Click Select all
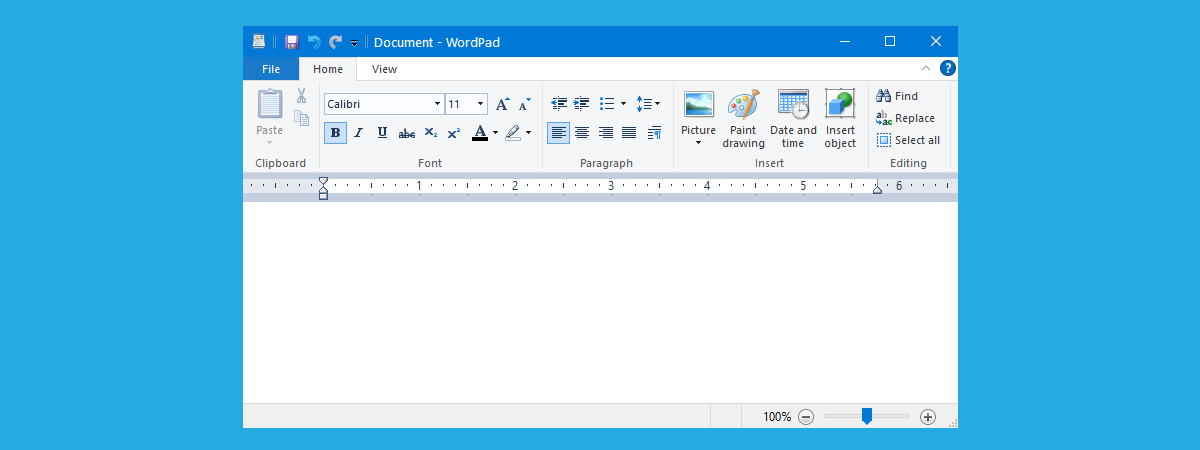This screenshot has width=1200, height=450. [x=908, y=140]
